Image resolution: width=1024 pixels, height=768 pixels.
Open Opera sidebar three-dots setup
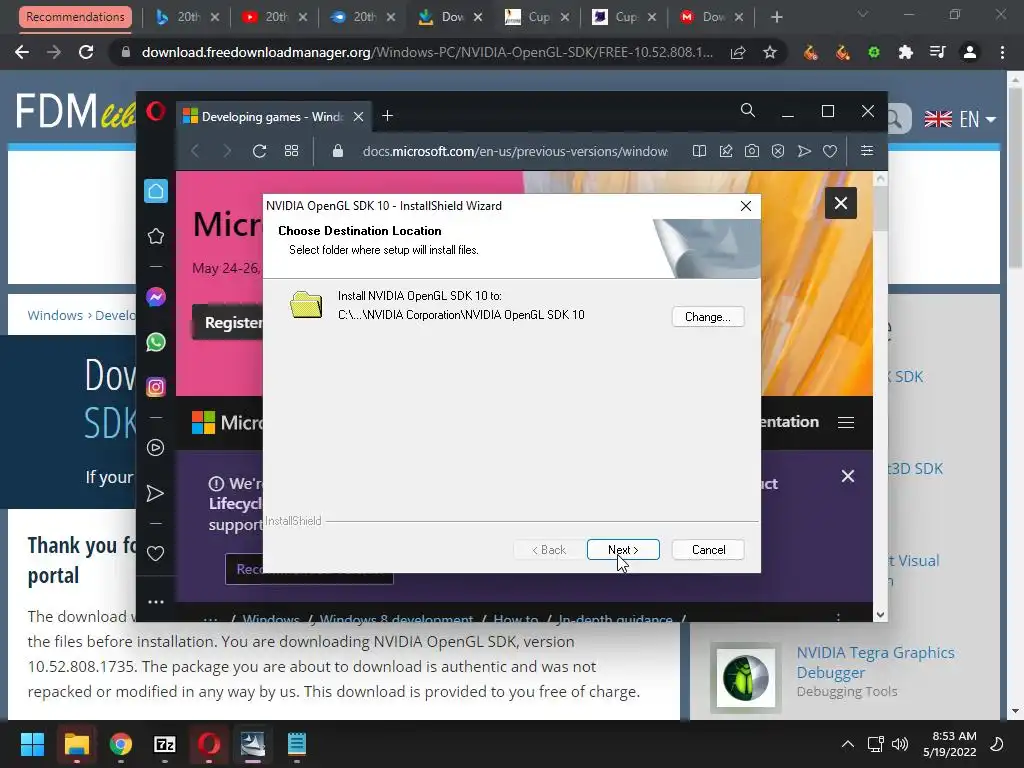click(x=155, y=602)
